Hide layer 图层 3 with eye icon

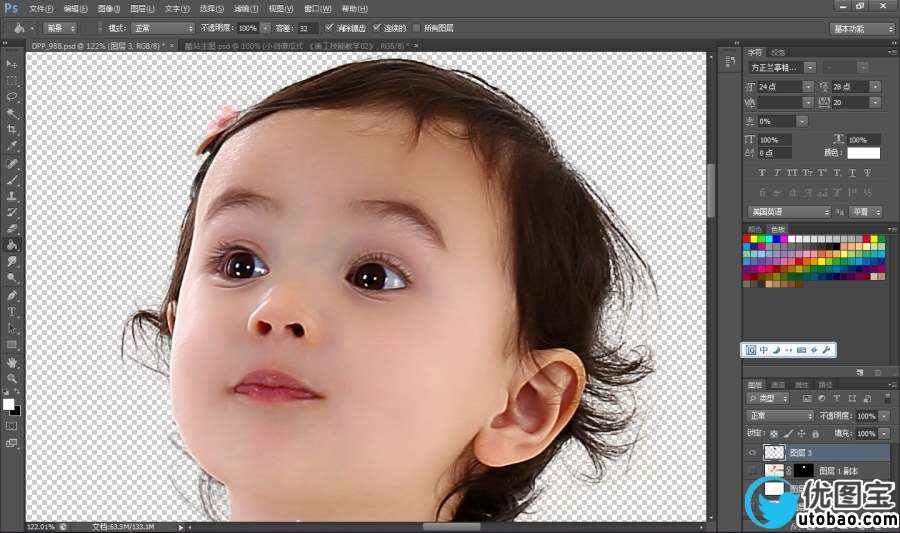(752, 453)
